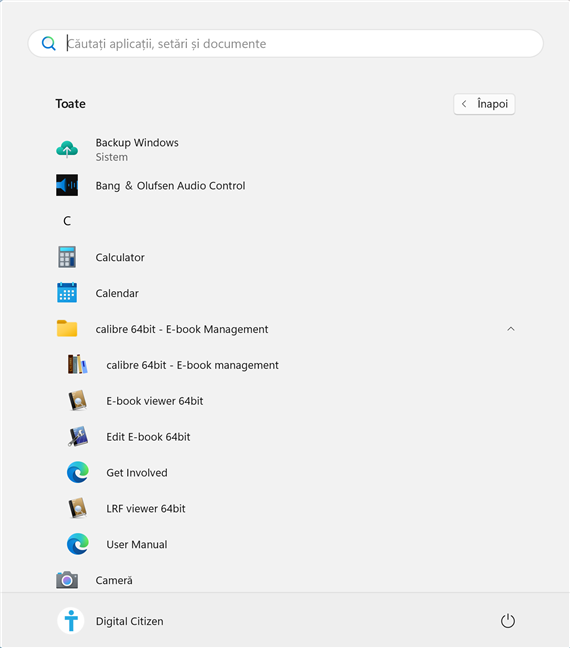The image size is (570, 648).
Task: Launch calibre E-book management bookshelf icon
Action: point(78,364)
